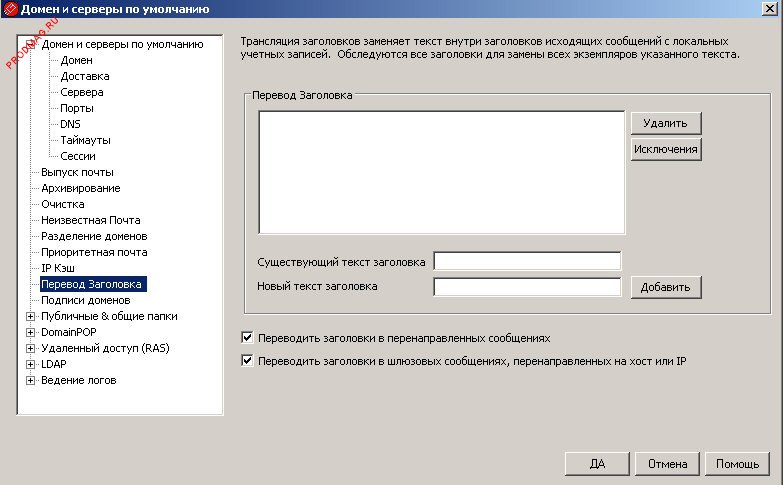Expand the DomainPOP tree node
The width and height of the screenshot is (784, 485).
click(30, 332)
